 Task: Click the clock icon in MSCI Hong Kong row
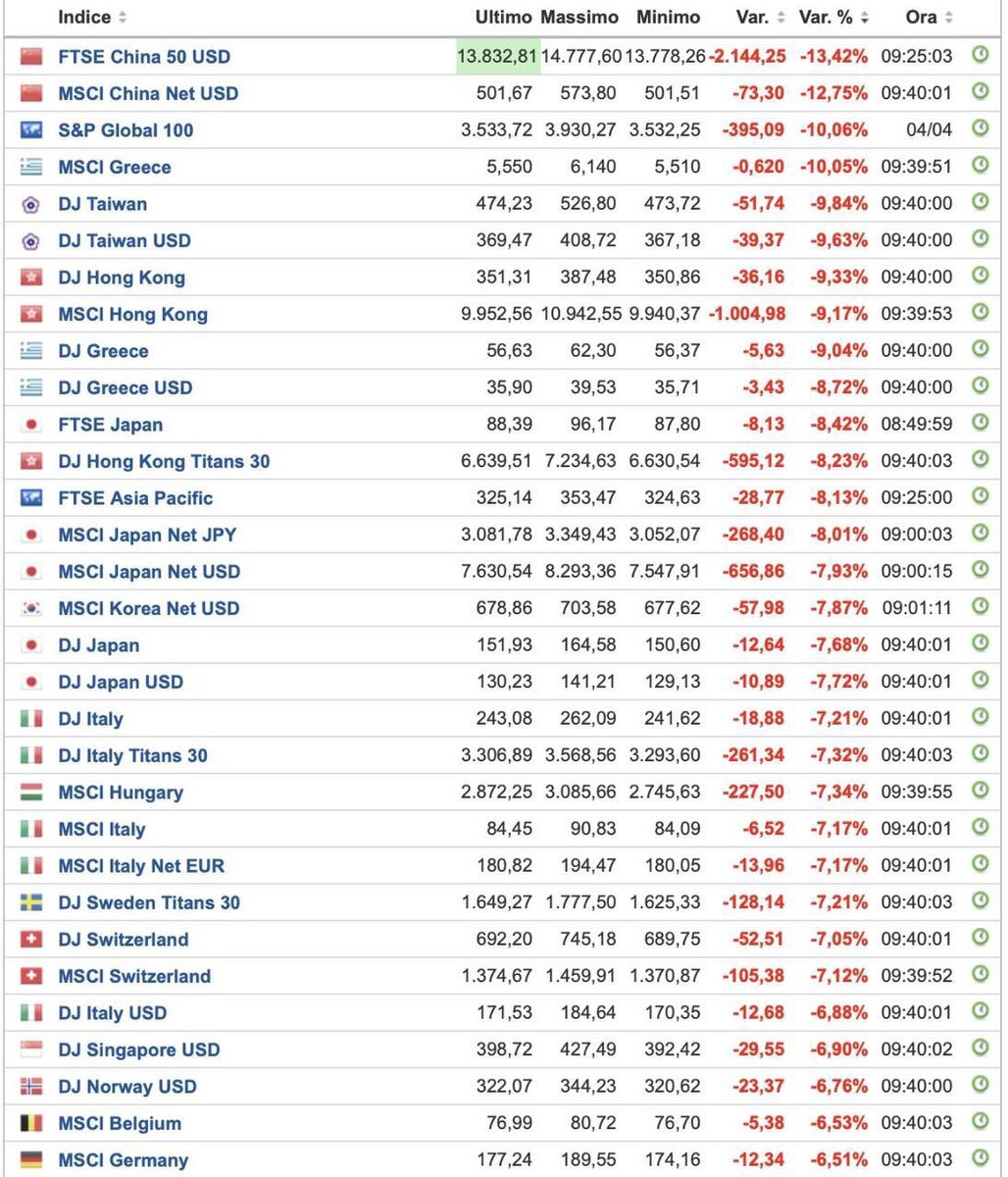(x=980, y=313)
